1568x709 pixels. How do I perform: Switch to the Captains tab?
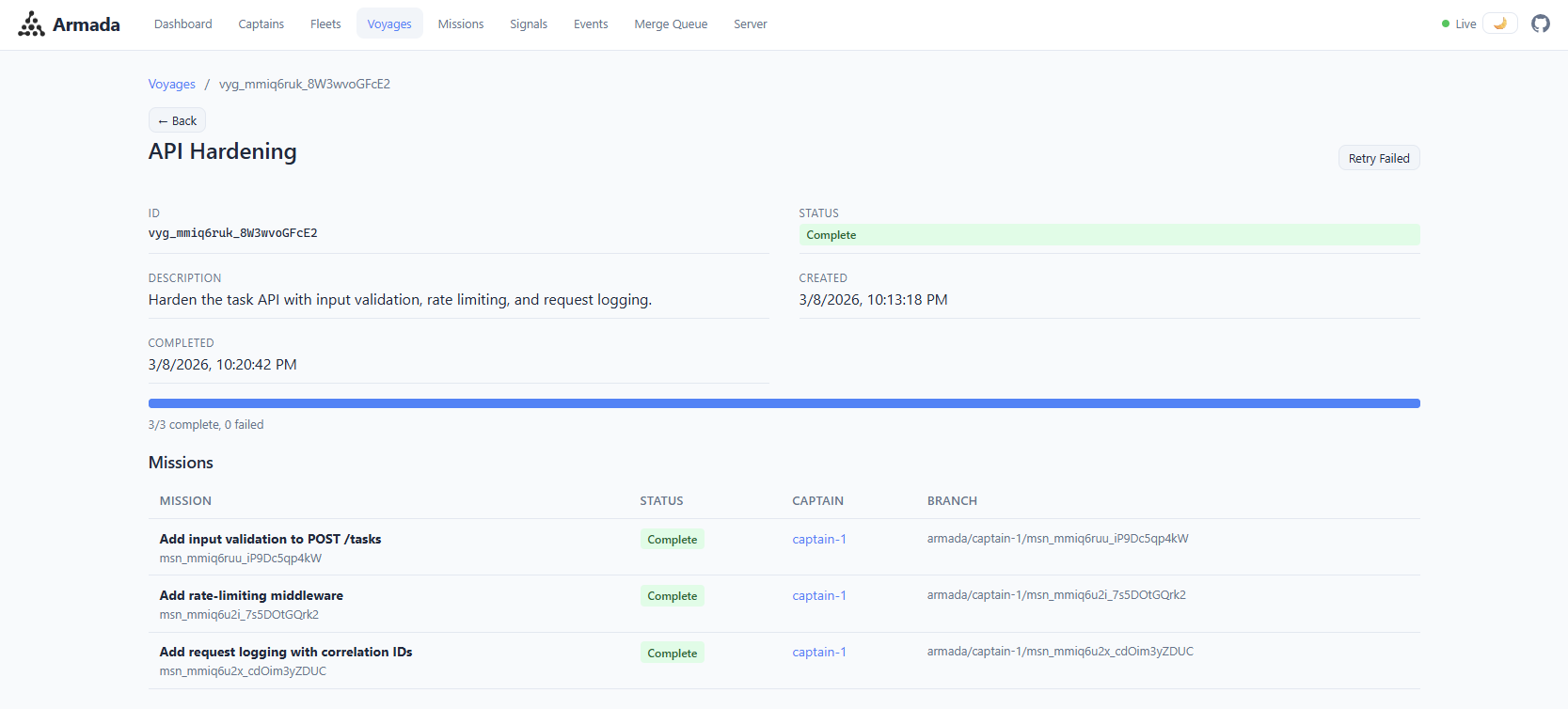[x=261, y=24]
